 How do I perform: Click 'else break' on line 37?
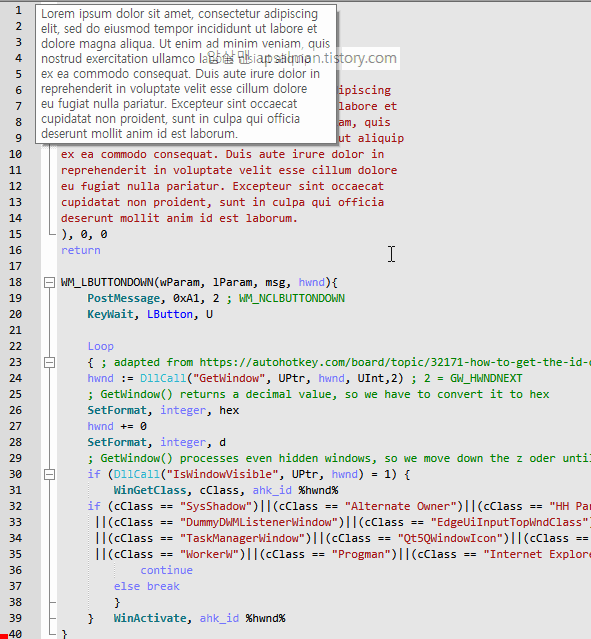tap(147, 586)
